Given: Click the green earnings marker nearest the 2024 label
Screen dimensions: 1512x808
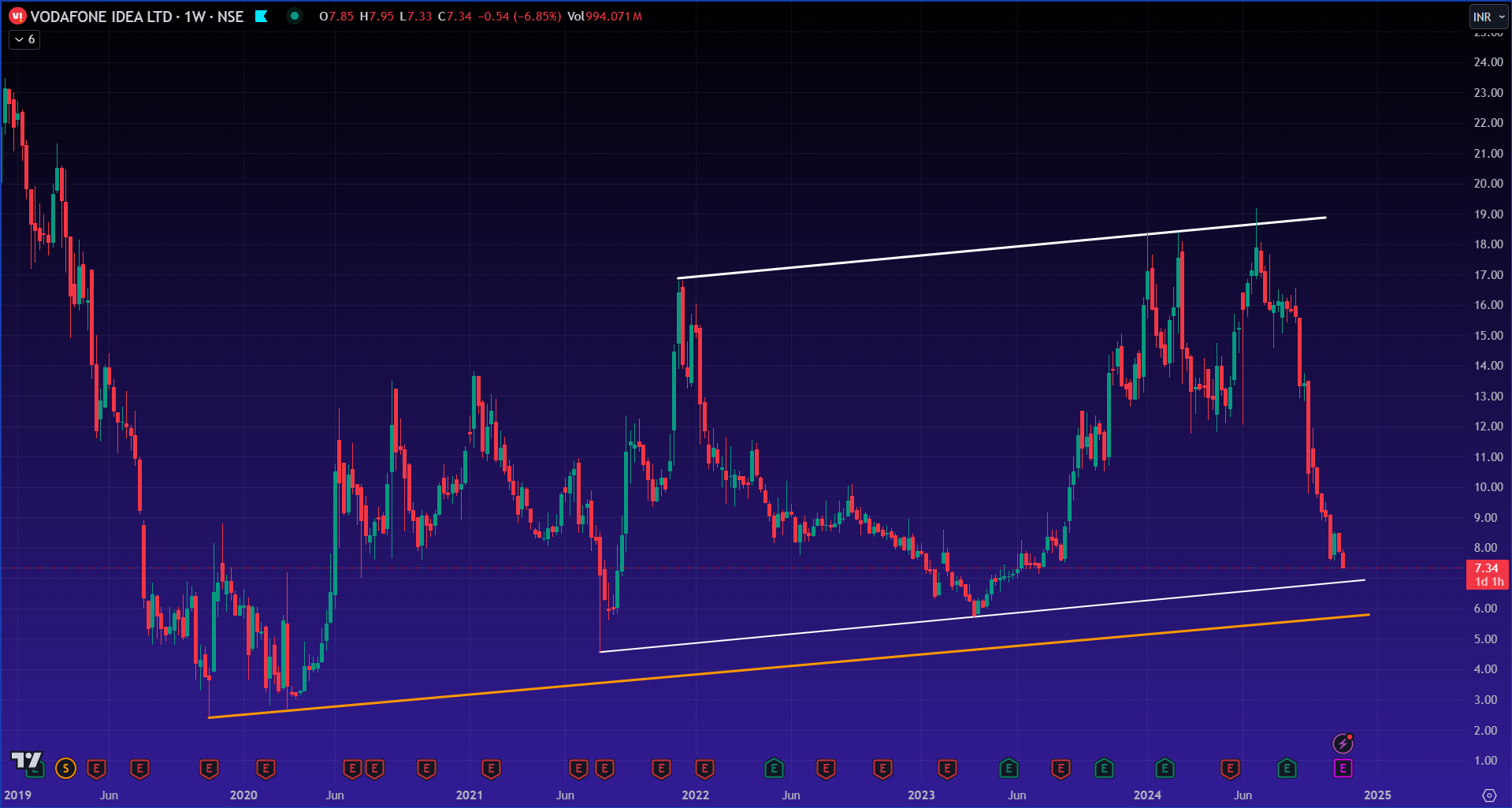Looking at the screenshot, I should click(1165, 769).
